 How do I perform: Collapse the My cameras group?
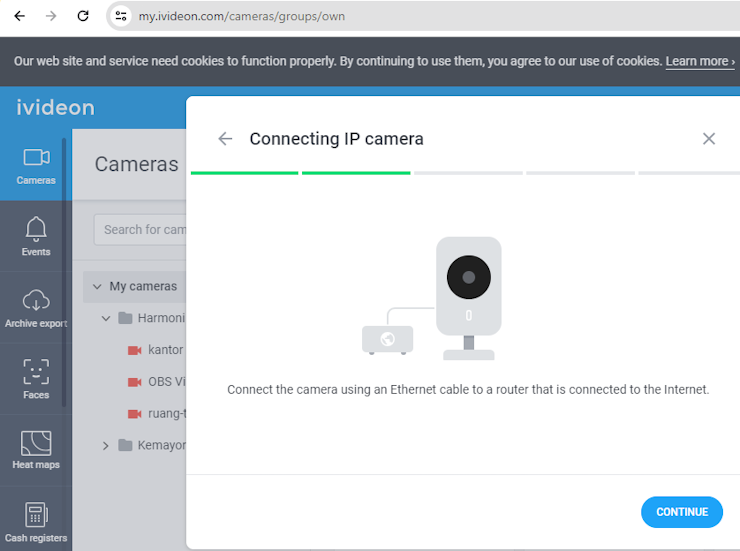97,286
